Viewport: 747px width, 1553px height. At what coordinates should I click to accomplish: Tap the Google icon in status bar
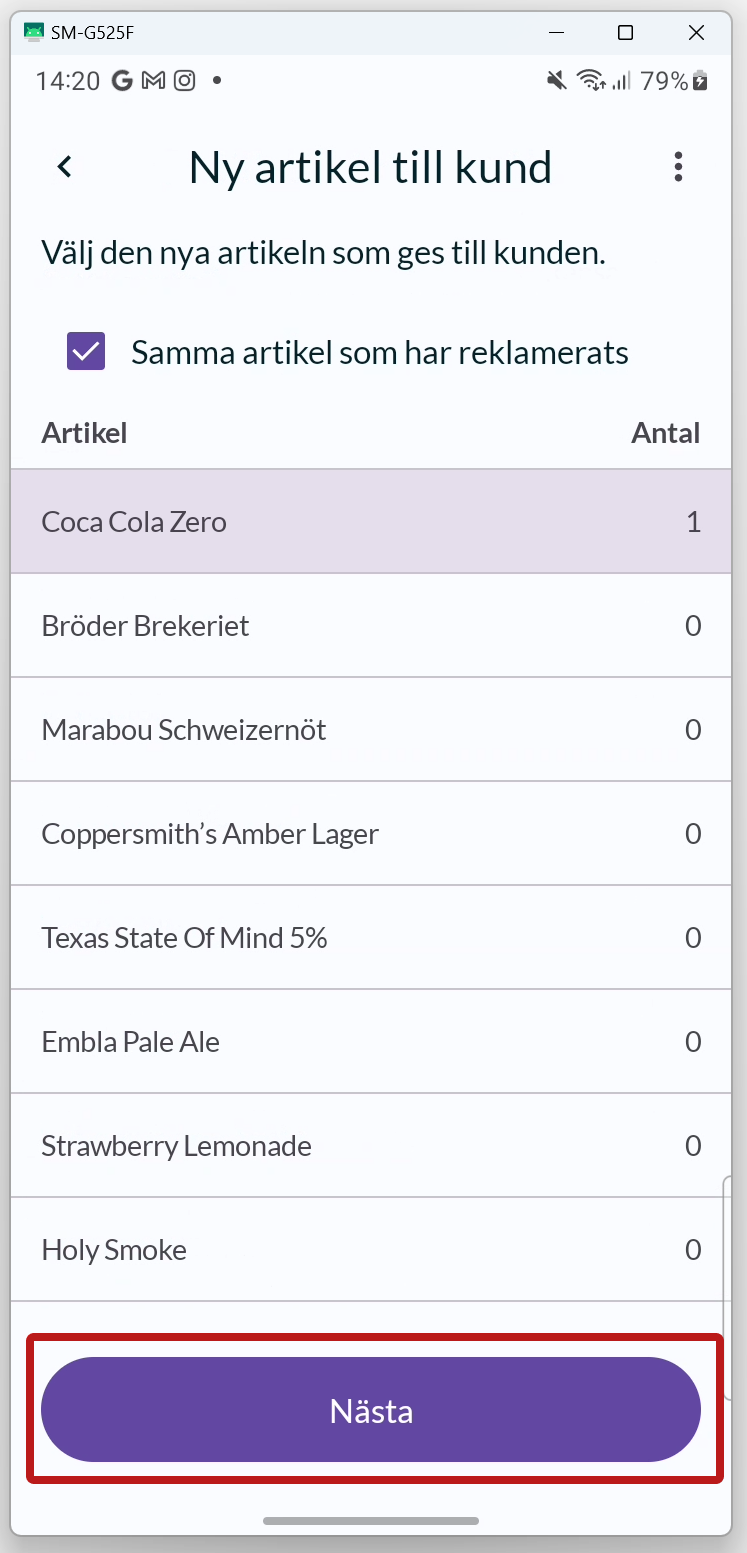[122, 81]
